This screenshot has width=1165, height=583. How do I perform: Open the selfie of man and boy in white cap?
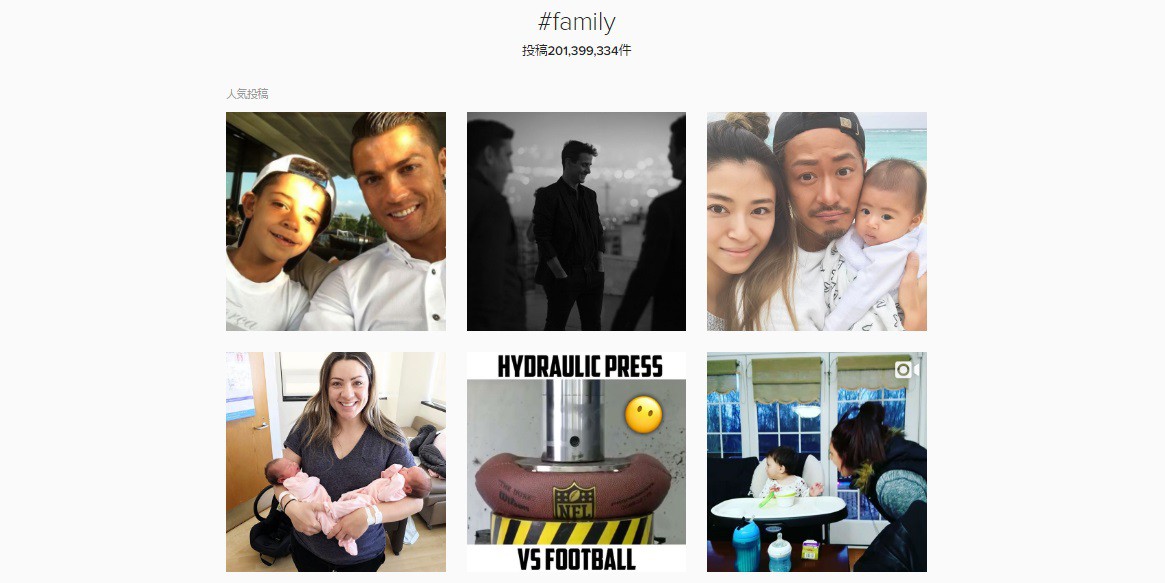[336, 221]
